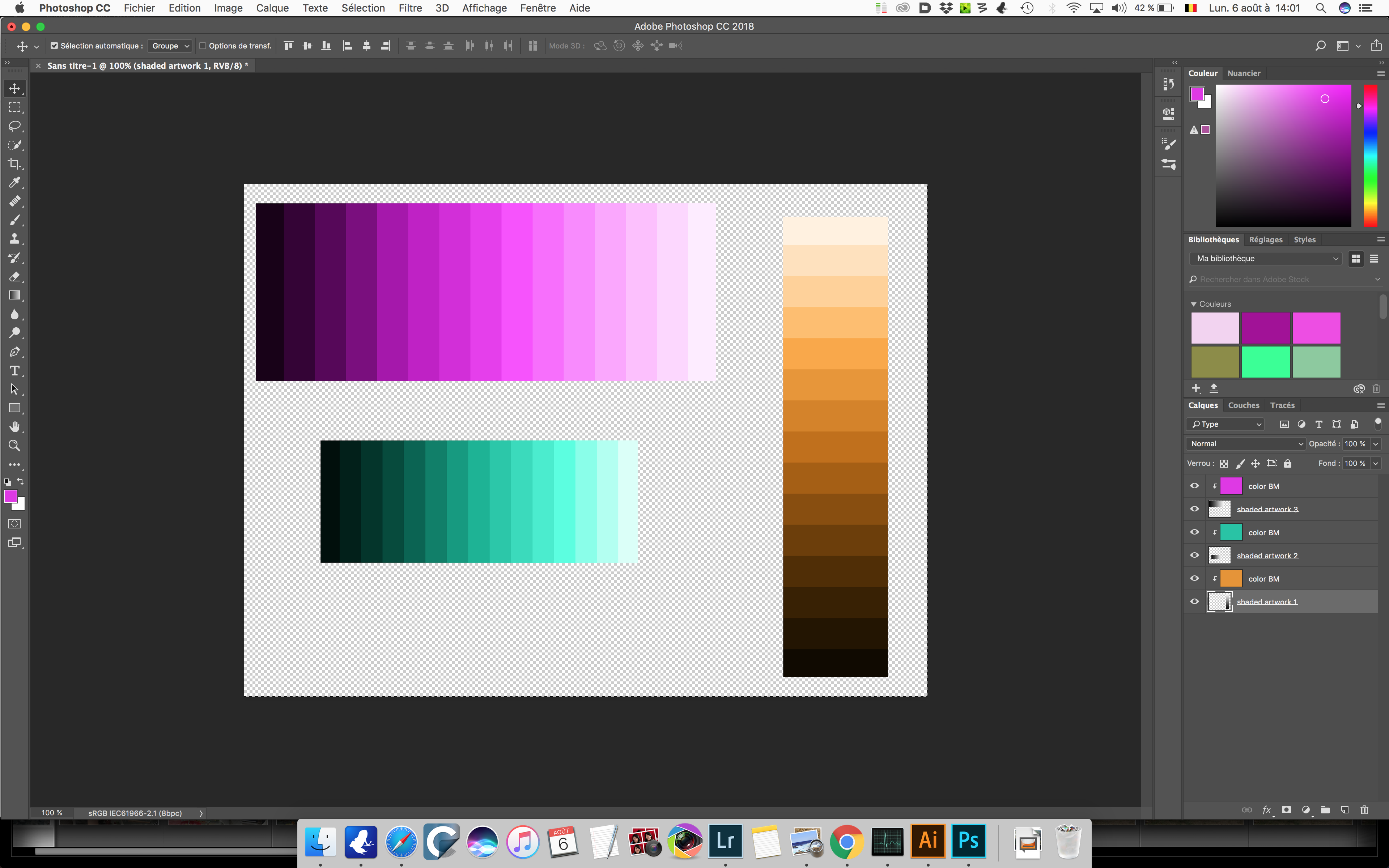Enable Options de transf. checkbox
This screenshot has width=1389, height=868.
click(202, 46)
